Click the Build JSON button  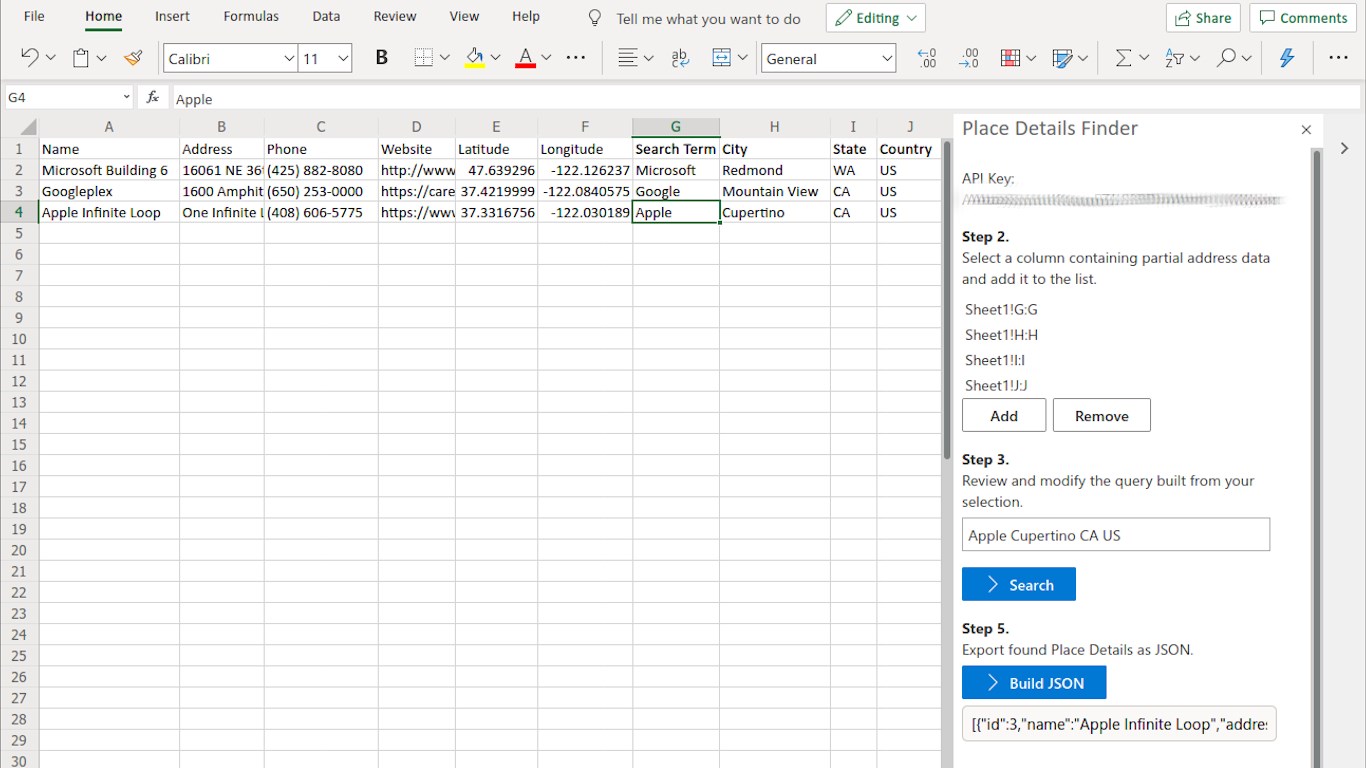(x=1034, y=683)
